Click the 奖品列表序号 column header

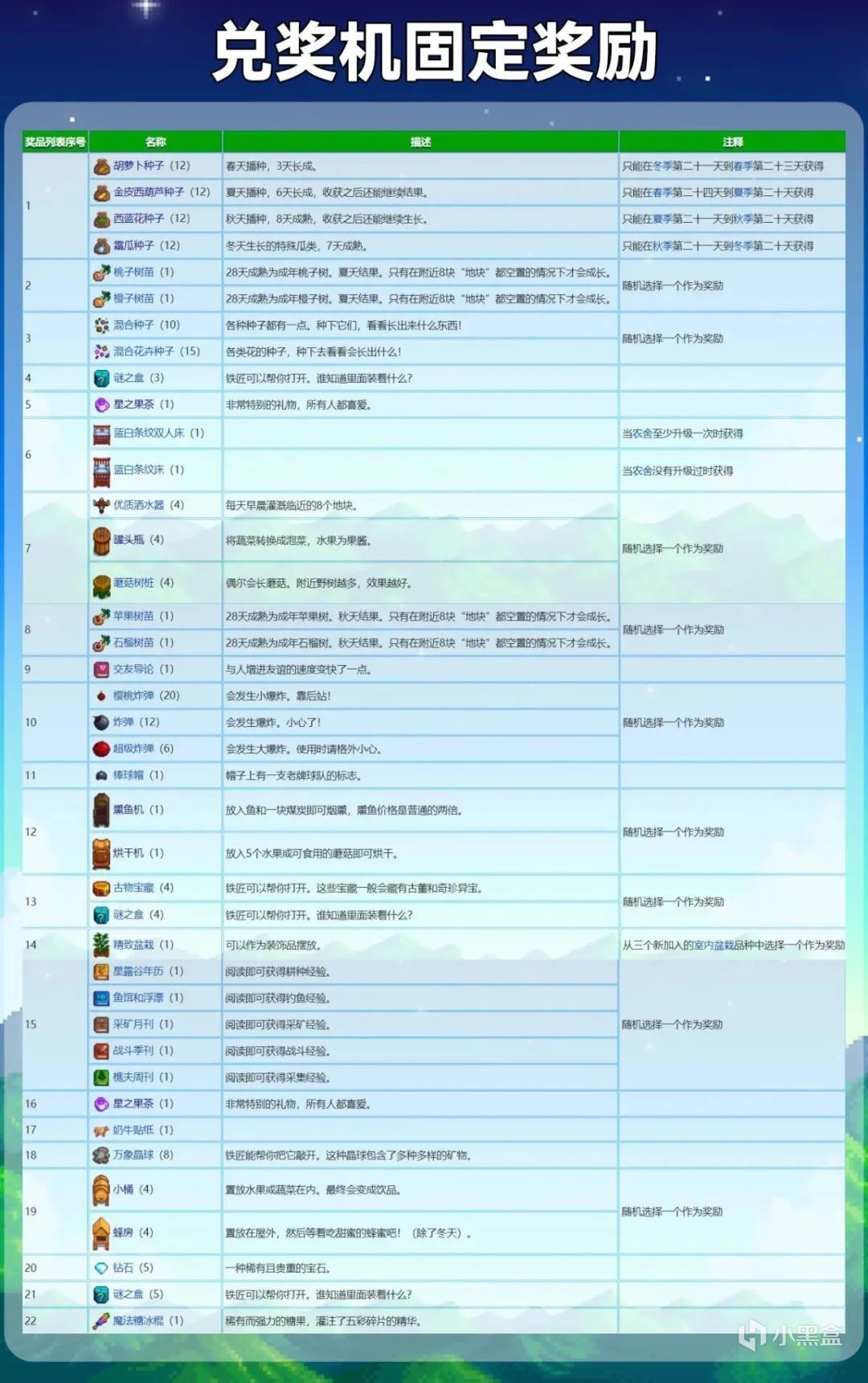[x=55, y=142]
